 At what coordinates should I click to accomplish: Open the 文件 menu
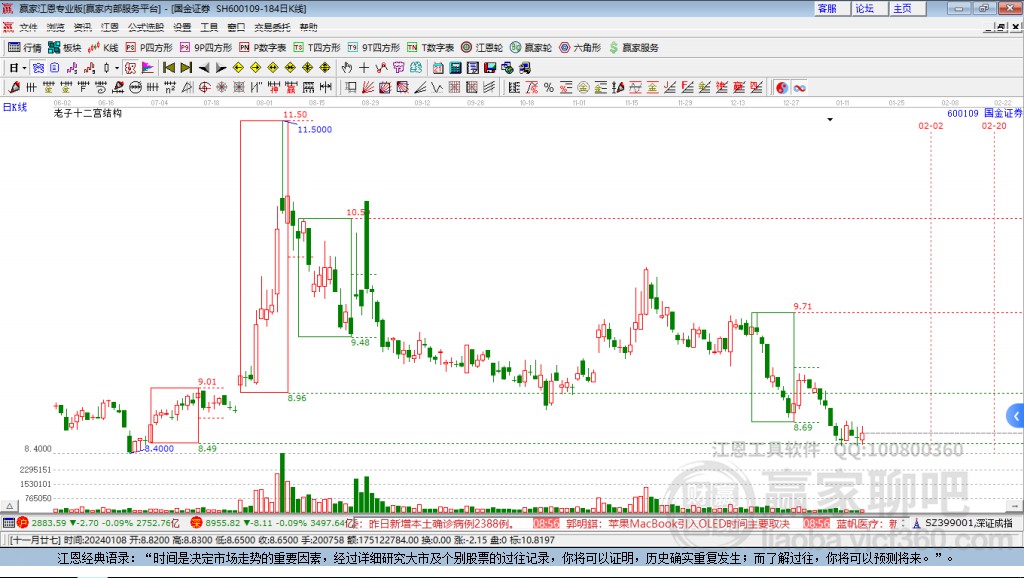(28, 27)
